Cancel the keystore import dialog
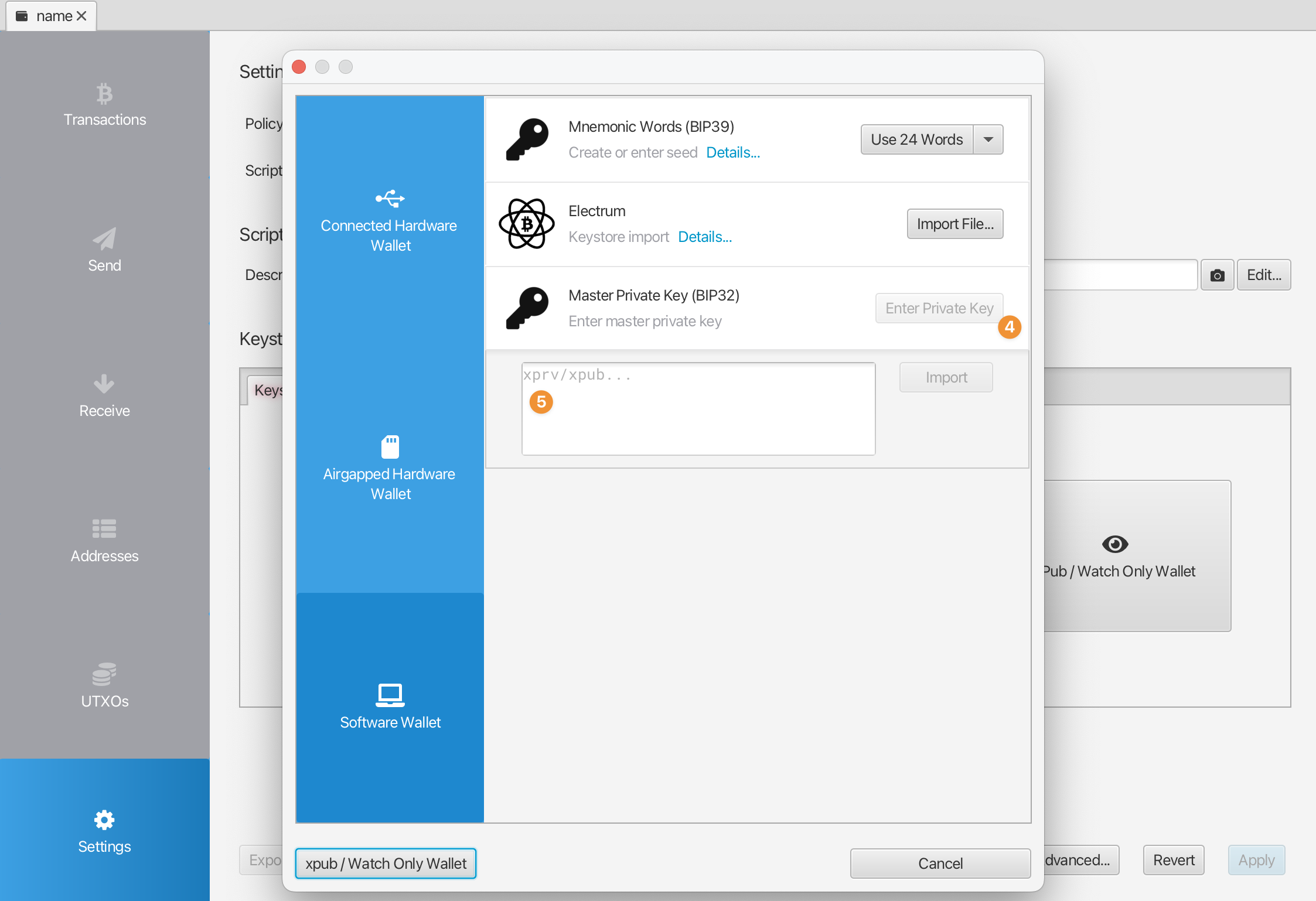Viewport: 1316px width, 901px height. coord(940,864)
